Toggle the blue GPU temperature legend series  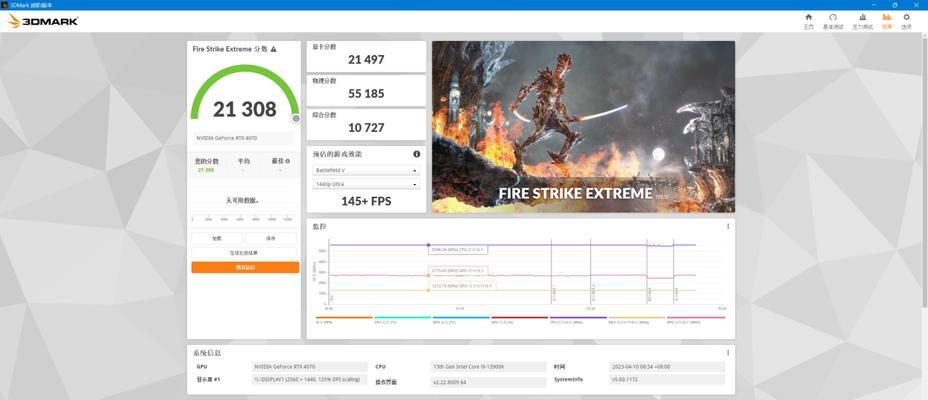(461, 320)
